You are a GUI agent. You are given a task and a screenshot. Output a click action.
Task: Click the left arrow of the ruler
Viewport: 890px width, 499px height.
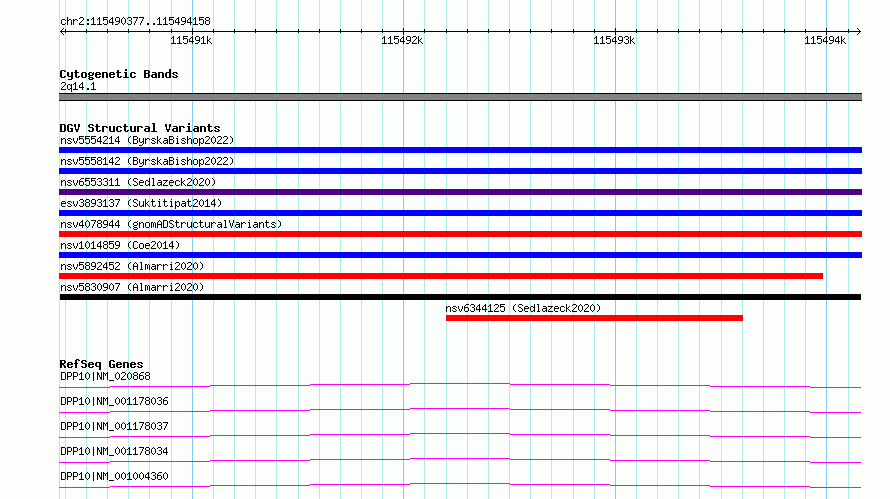63,32
